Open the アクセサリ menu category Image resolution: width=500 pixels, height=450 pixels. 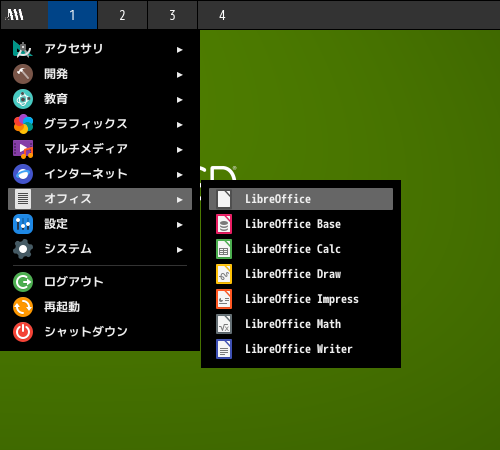[100, 49]
